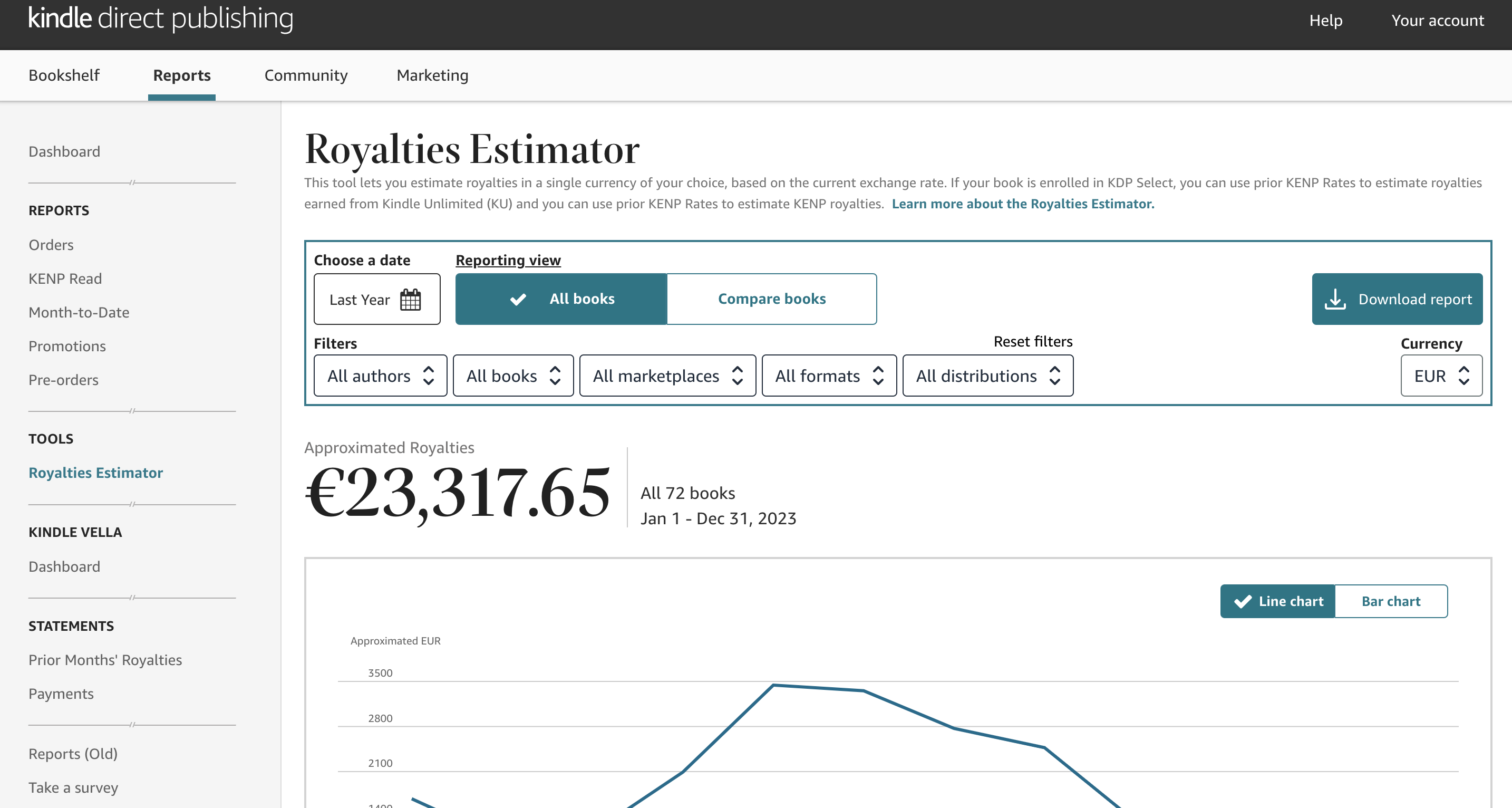This screenshot has width=1512, height=808.
Task: Click the 2800 axis value
Action: click(380, 718)
